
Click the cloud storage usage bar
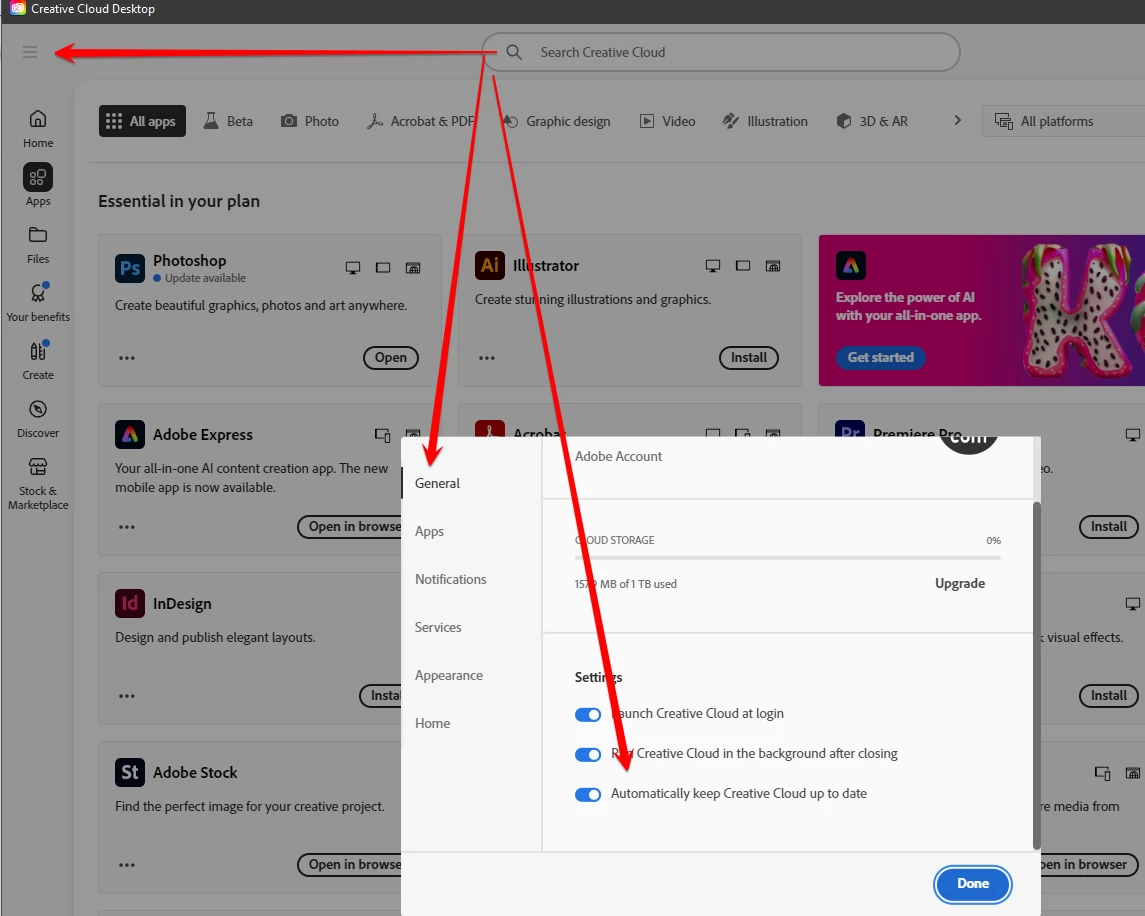pos(787,558)
